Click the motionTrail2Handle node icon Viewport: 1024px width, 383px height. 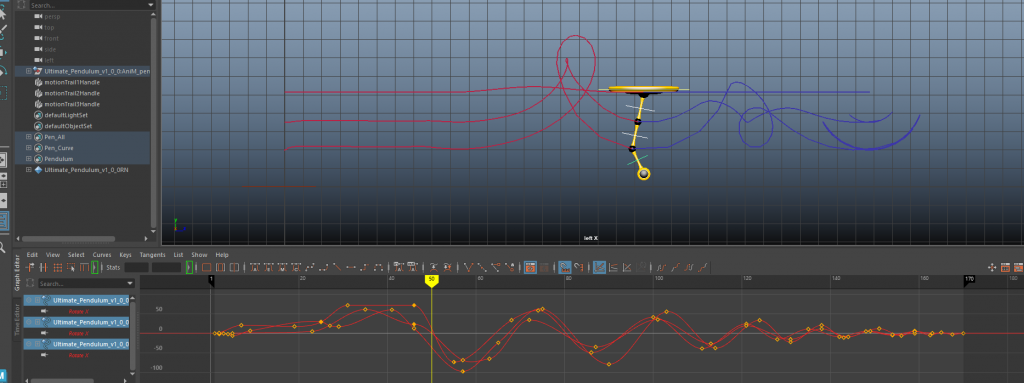point(38,93)
